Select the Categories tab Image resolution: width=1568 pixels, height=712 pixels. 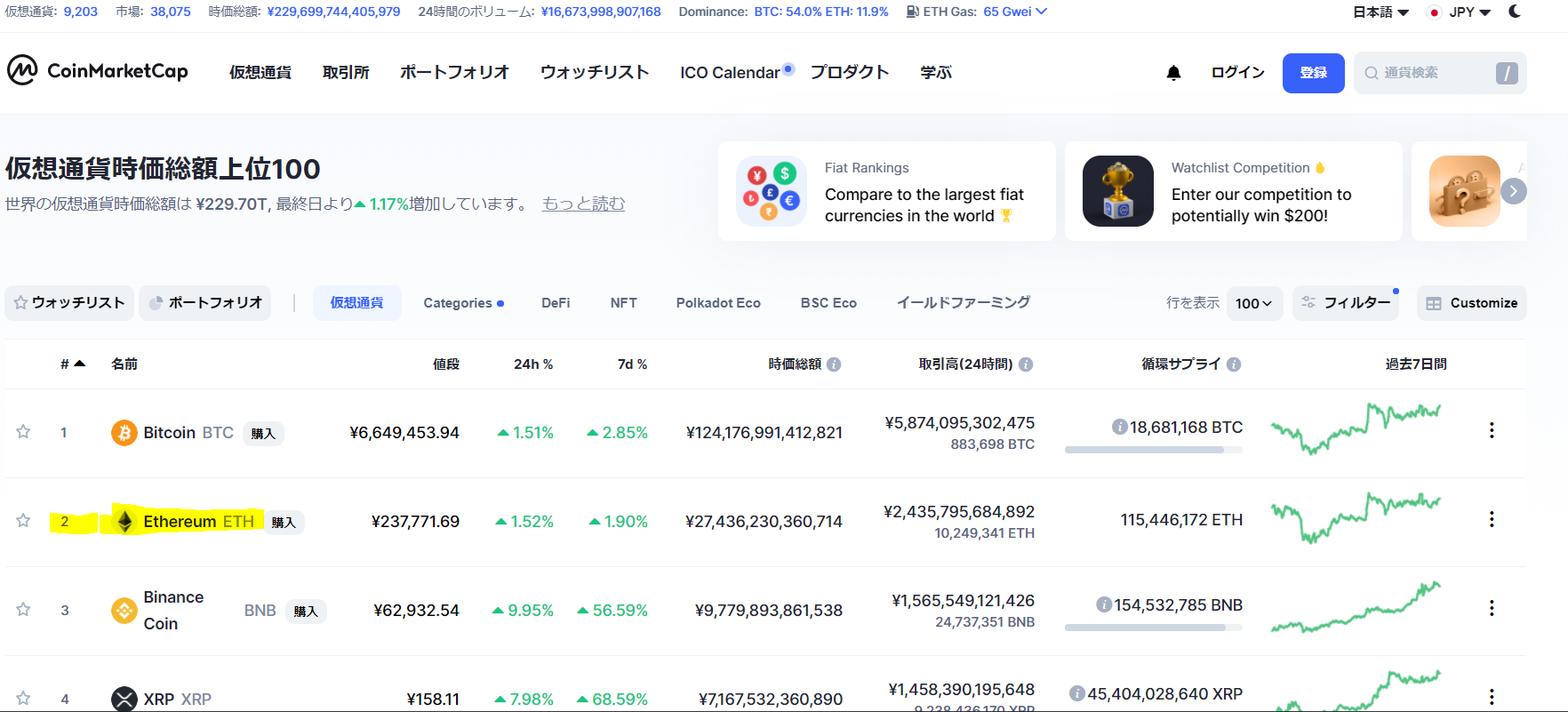click(x=463, y=303)
